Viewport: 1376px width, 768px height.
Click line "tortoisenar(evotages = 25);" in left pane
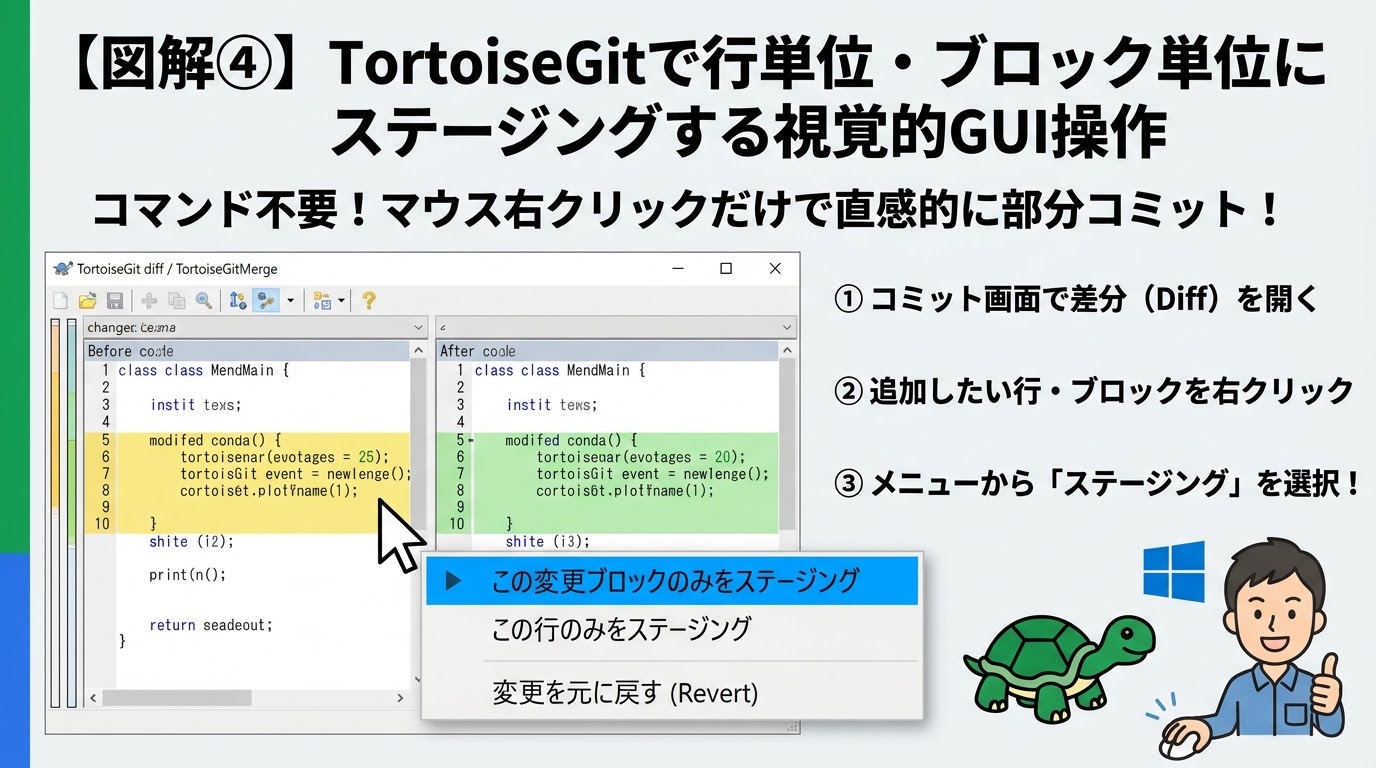pyautogui.click(x=284, y=457)
